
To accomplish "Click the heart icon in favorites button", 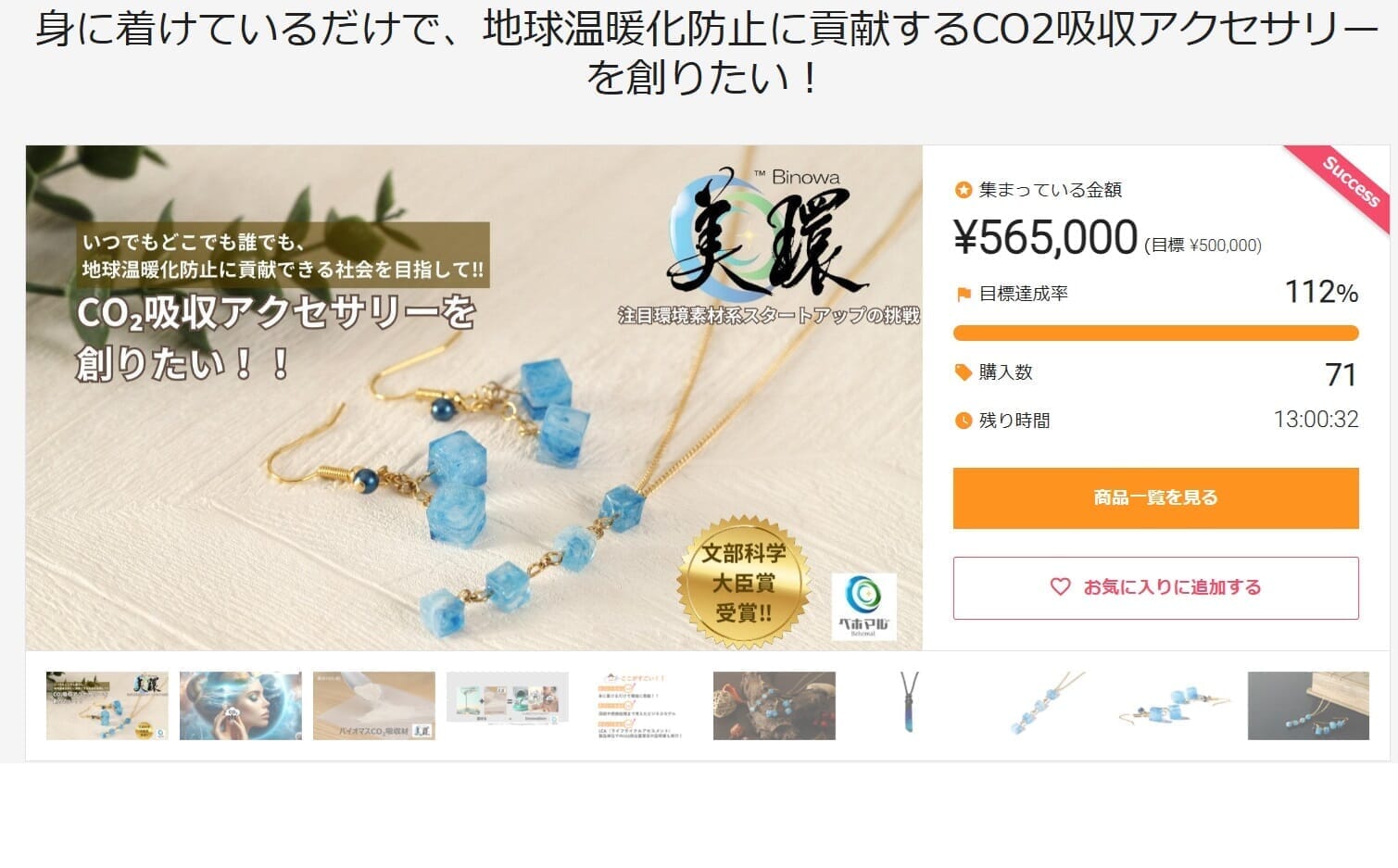I will coord(1060,586).
